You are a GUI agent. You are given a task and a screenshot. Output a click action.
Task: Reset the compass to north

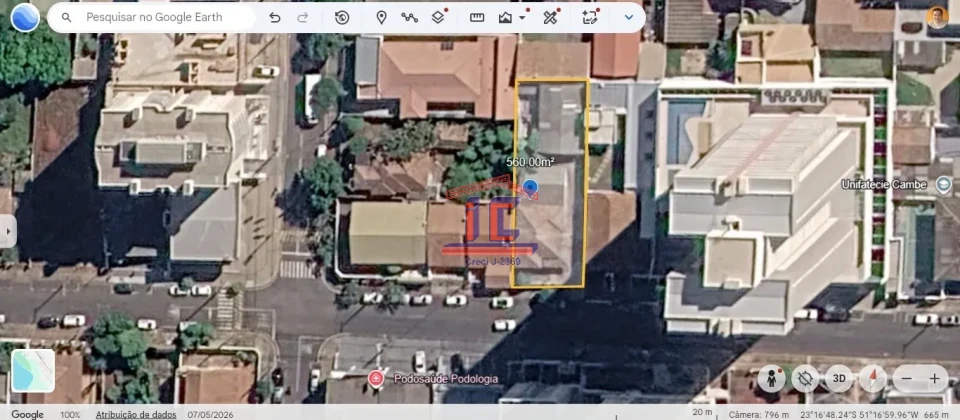click(872, 379)
